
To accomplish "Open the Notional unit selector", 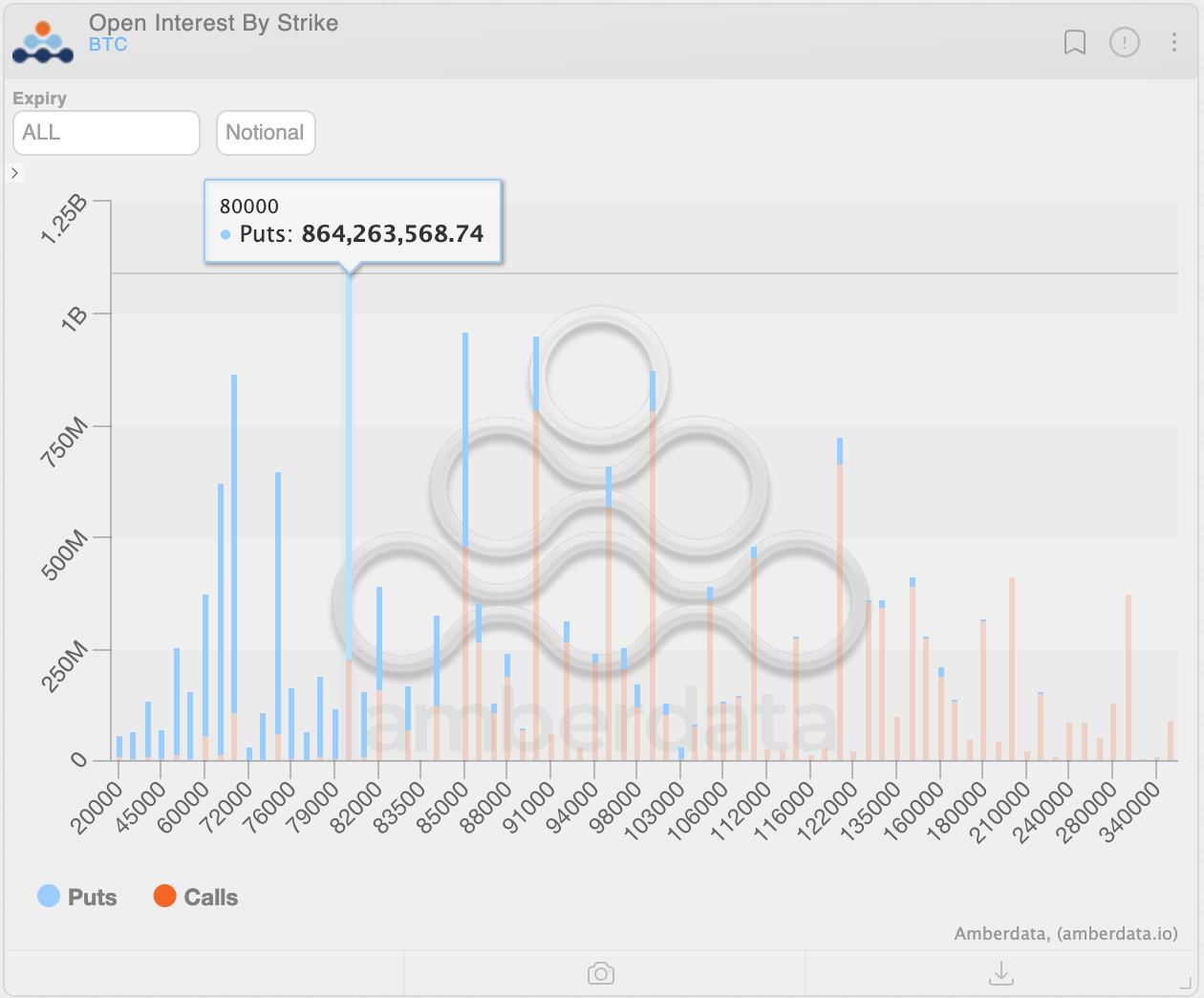I will coord(266,133).
